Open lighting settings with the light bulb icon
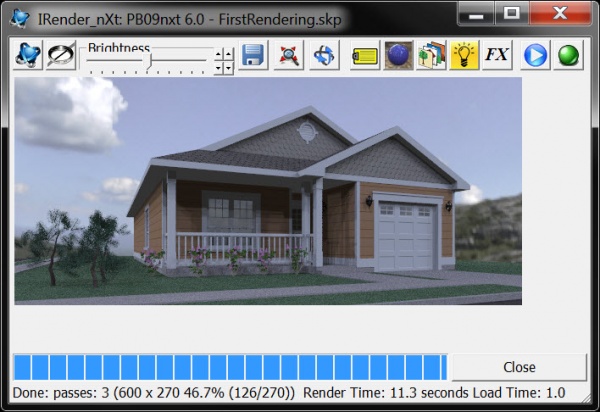Image resolution: width=600 pixels, height=412 pixels. 464,55
